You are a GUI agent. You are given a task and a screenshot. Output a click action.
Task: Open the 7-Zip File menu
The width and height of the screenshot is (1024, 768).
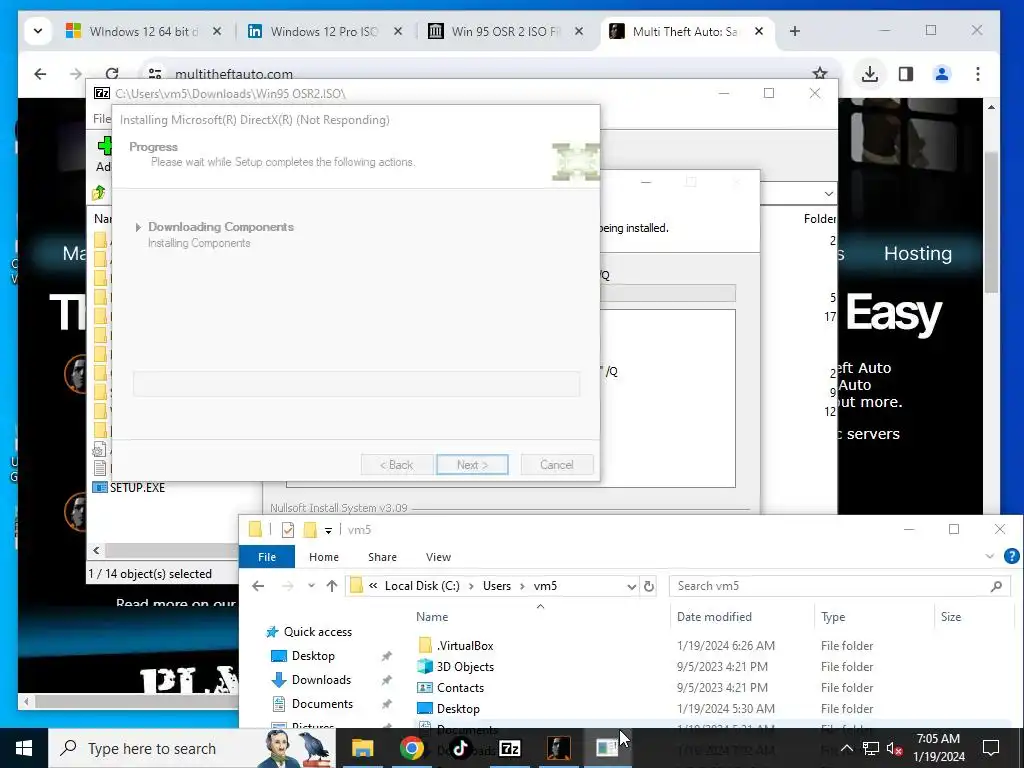pyautogui.click(x=102, y=119)
